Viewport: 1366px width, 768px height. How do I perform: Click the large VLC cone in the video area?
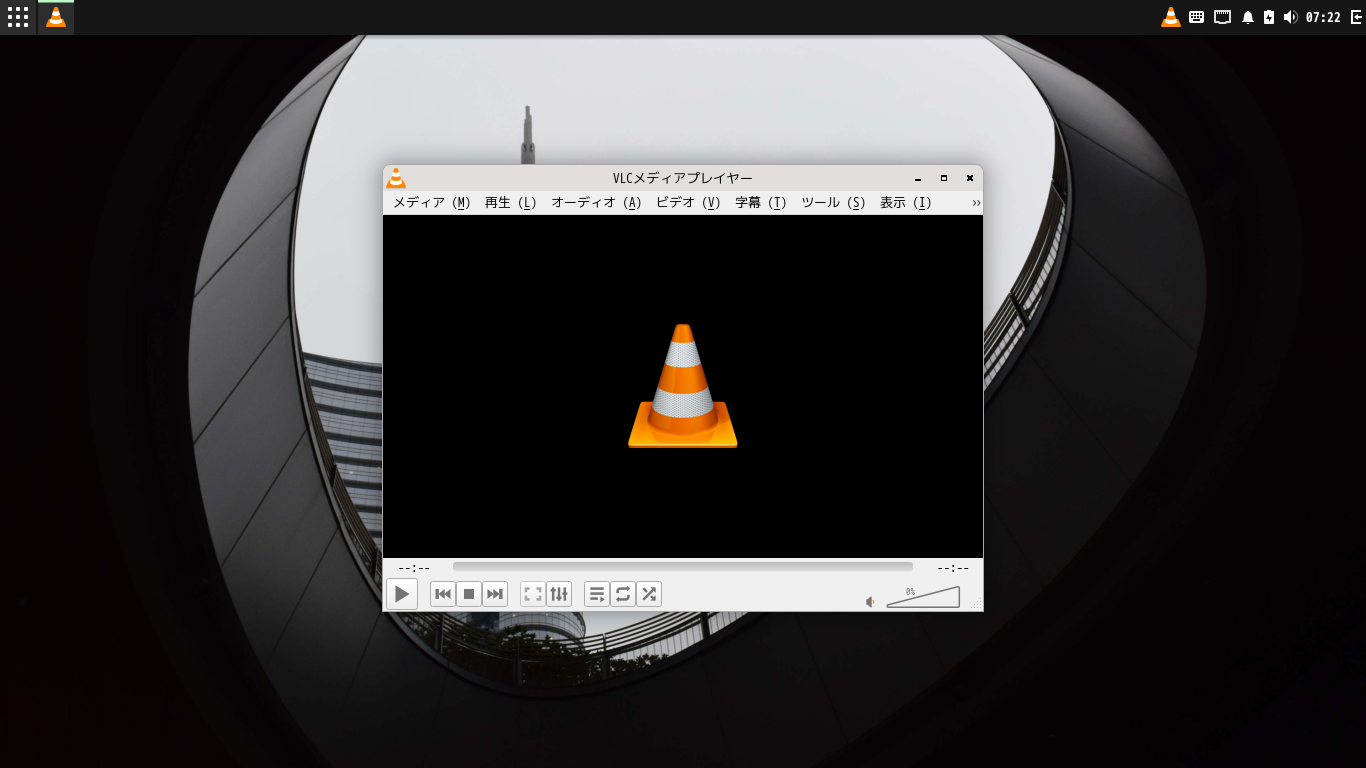(x=683, y=386)
